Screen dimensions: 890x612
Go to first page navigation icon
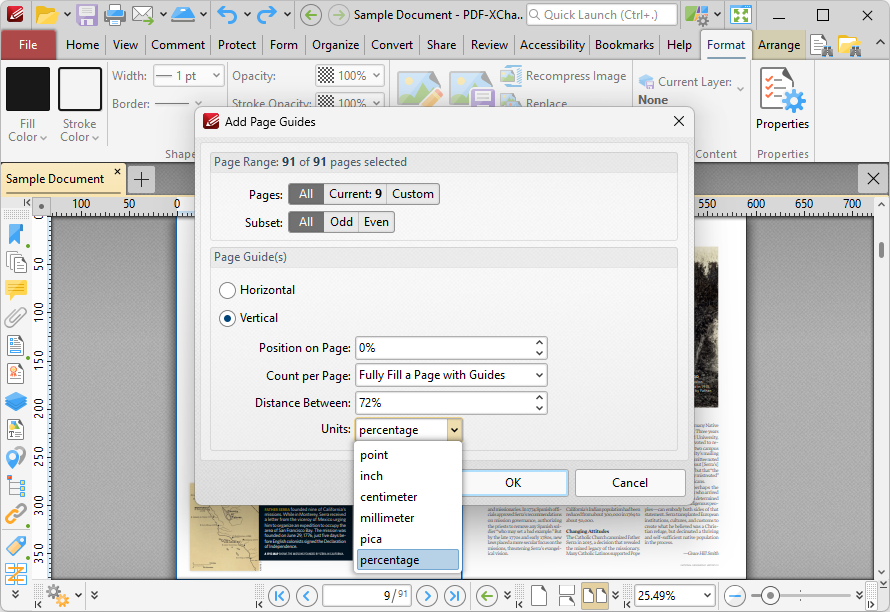pos(279,595)
